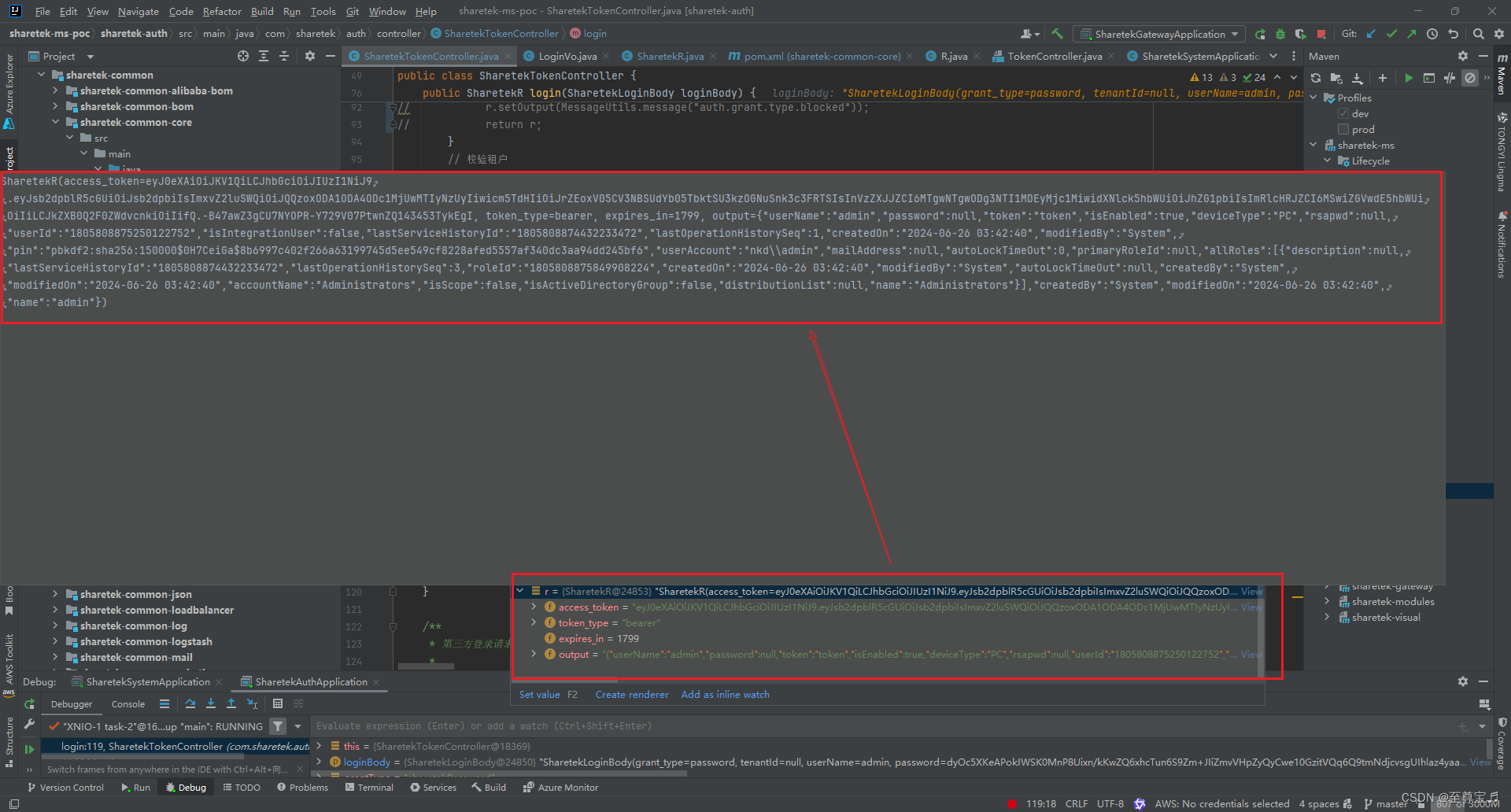Open the SharetekGatewayApplication run configuration dropdown
Screen dimensions: 1511x812
point(1159,34)
